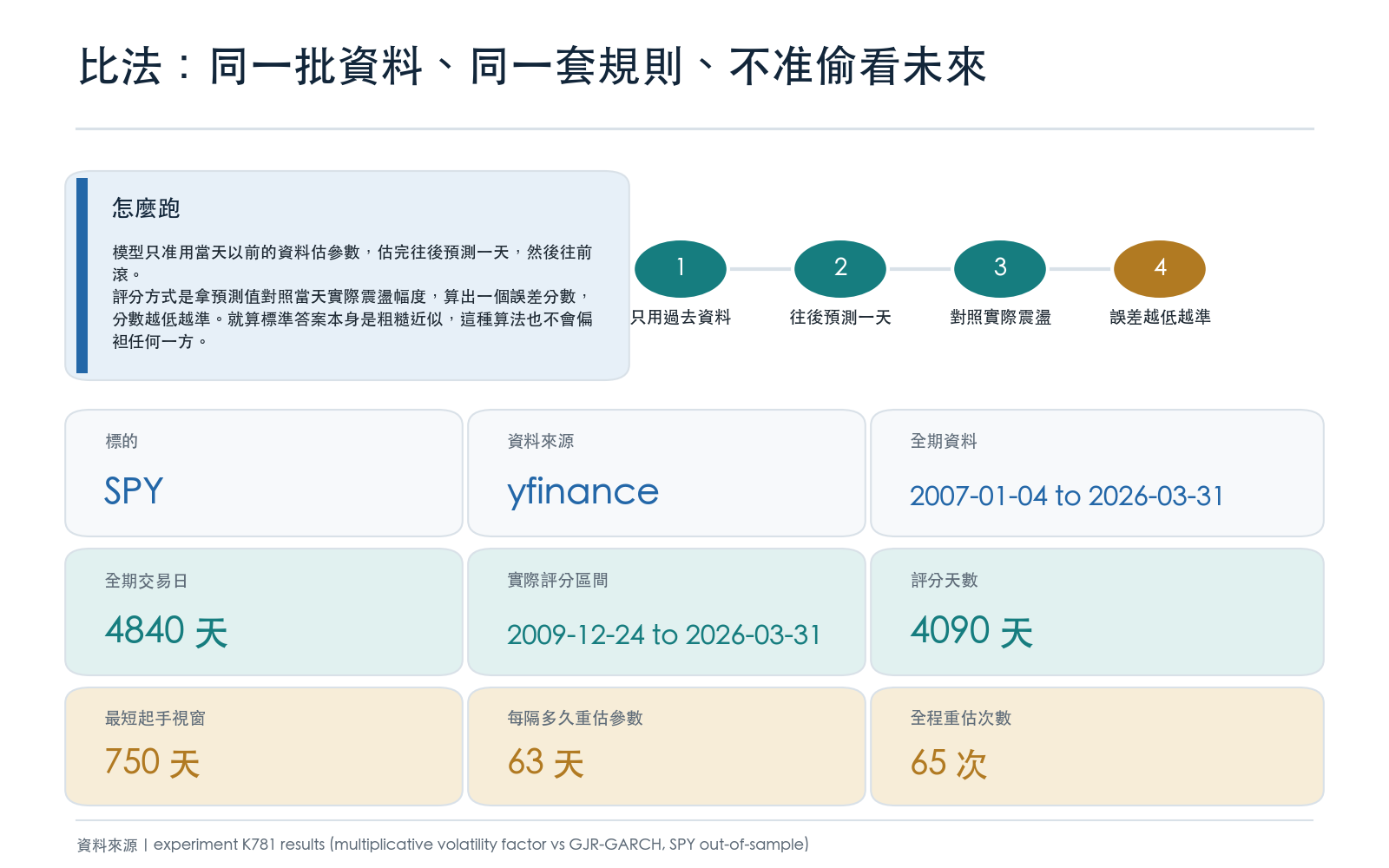Click the 750 天 value
This screenshot has height=868, width=1389.
coord(153,762)
